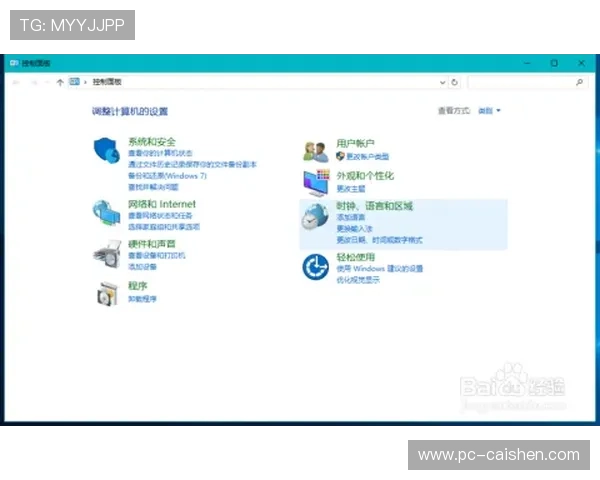
Task: Click the Back navigation arrow
Action: click(16, 82)
